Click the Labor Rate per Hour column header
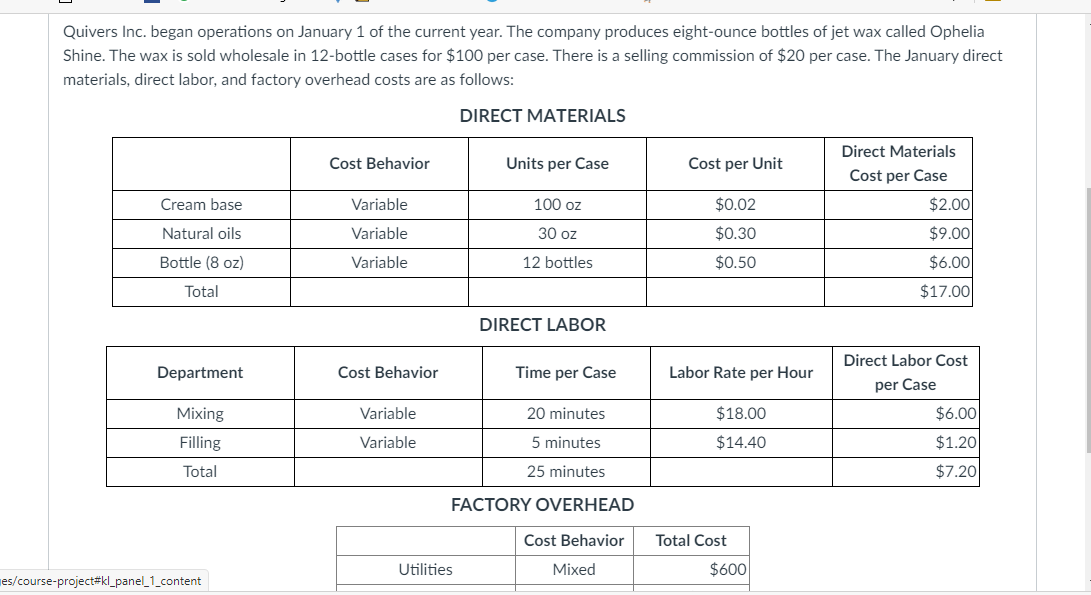Screen dimensions: 1091x595 (x=741, y=372)
